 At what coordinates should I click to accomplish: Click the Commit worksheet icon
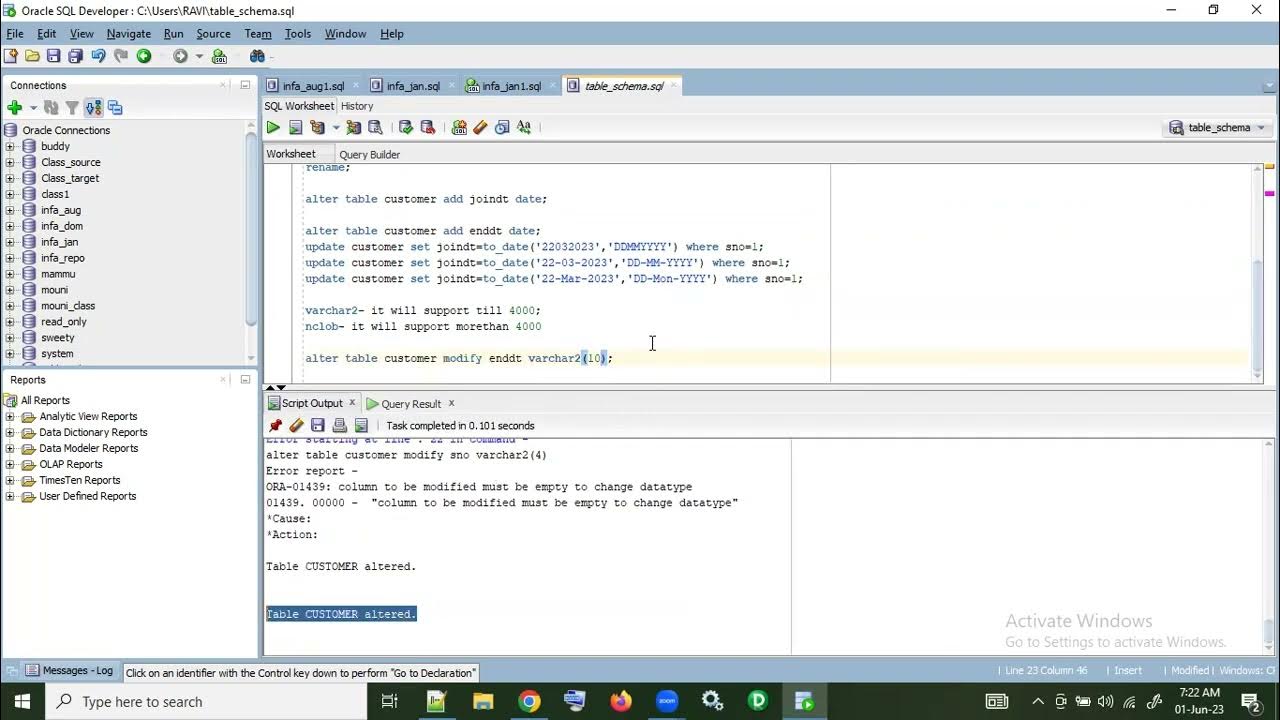(x=406, y=127)
